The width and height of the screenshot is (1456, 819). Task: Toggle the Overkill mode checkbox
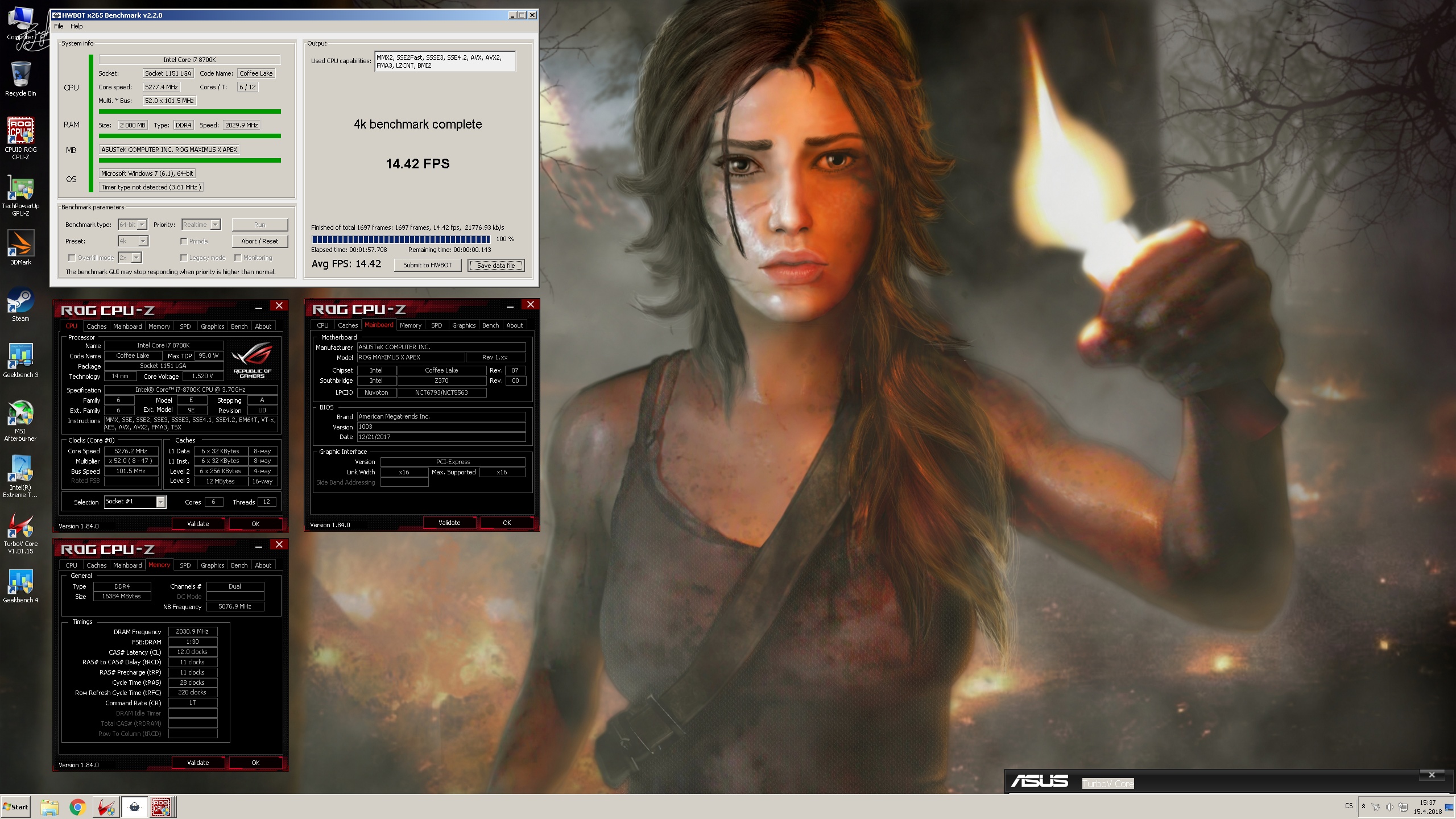tap(72, 258)
